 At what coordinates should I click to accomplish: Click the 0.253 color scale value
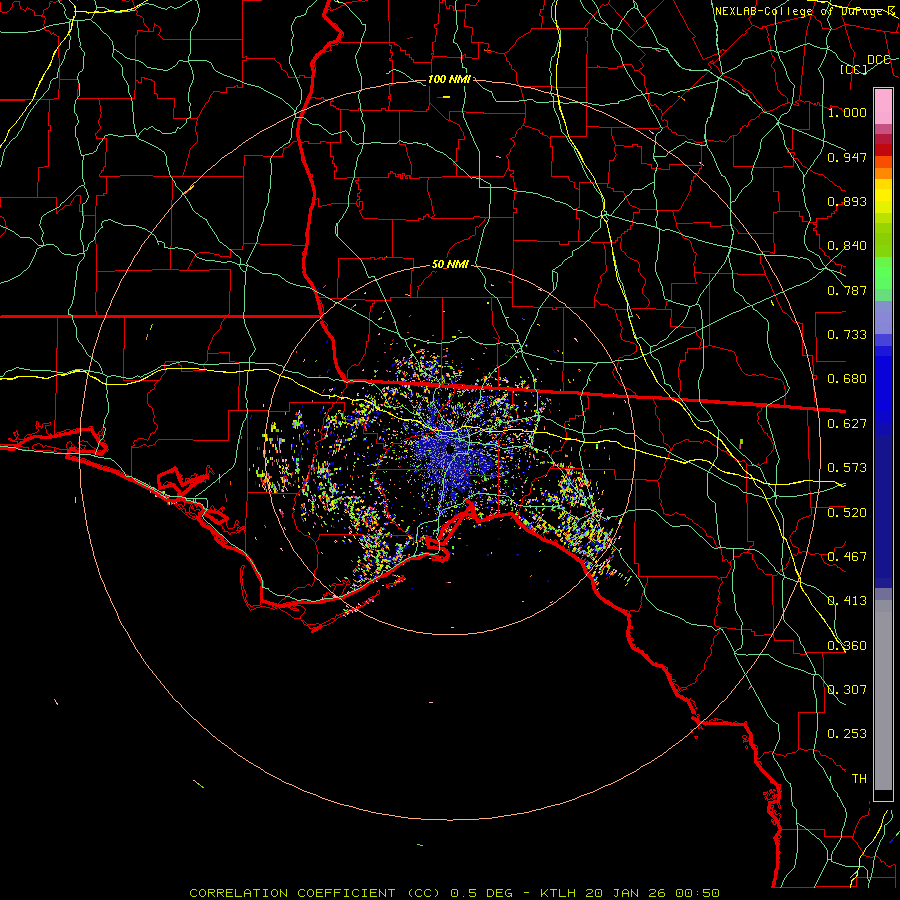coord(847,734)
